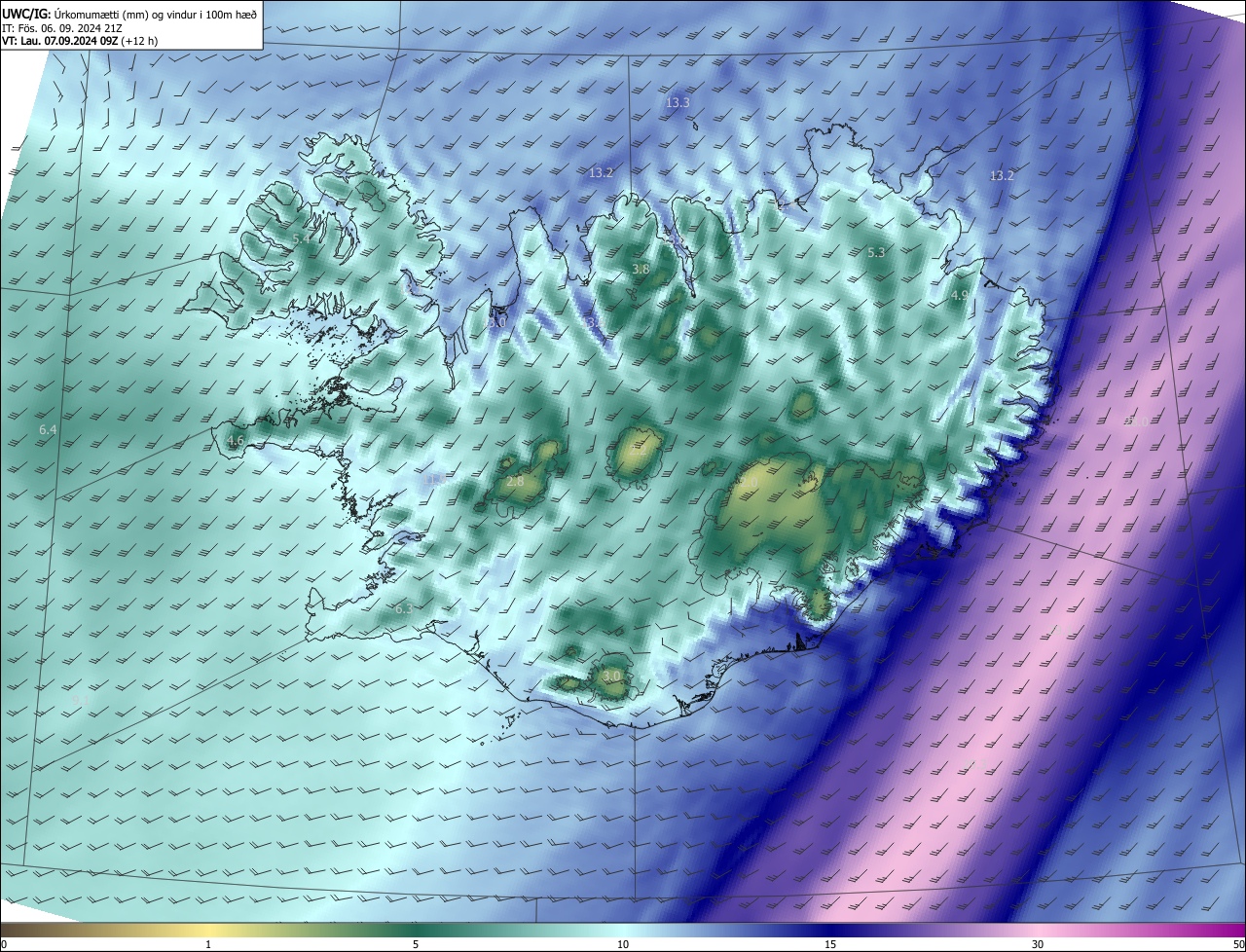Click the 3.8 value on the map

coord(641,269)
